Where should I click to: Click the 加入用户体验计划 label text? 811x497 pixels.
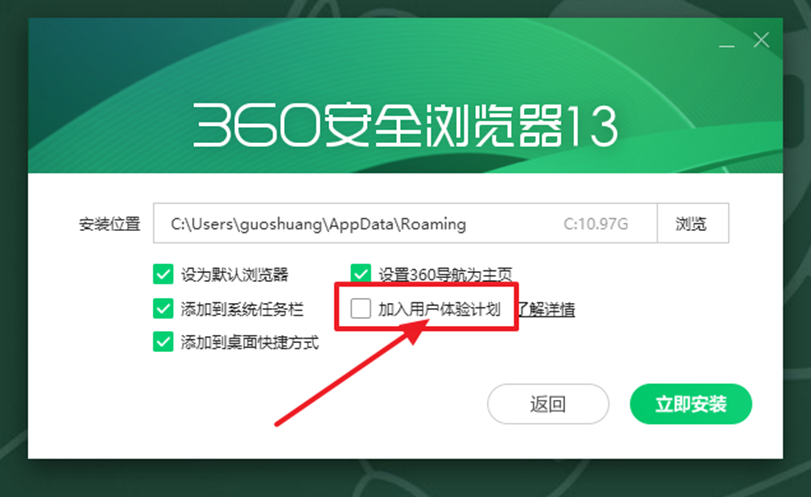point(439,309)
